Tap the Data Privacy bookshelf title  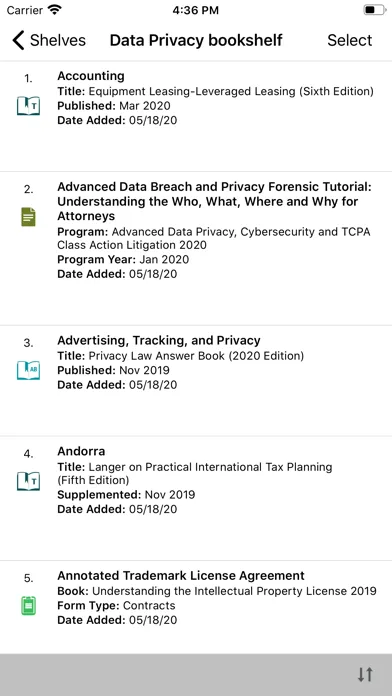click(x=196, y=40)
